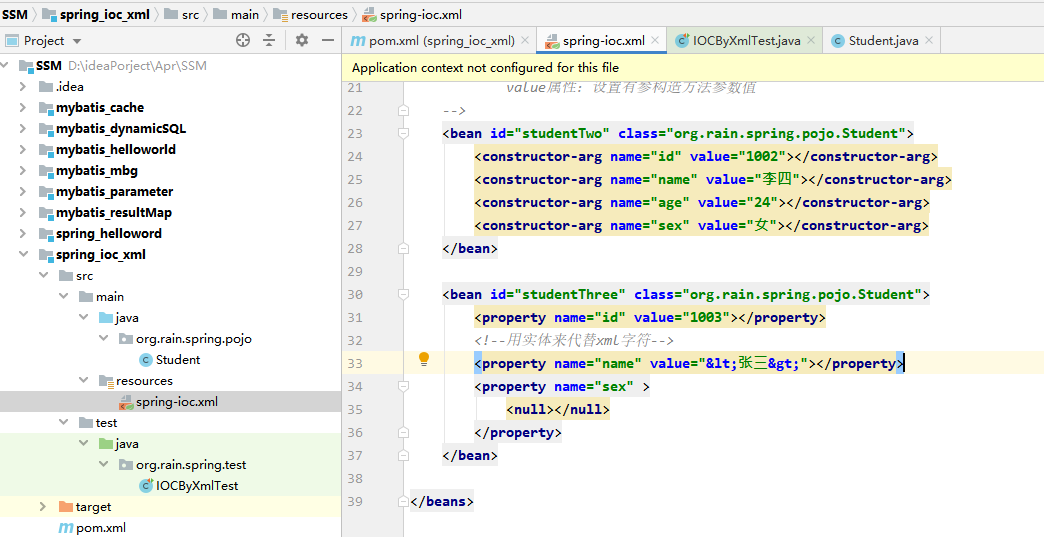
Task: Fold the studentThree bean at line 30
Action: point(403,294)
